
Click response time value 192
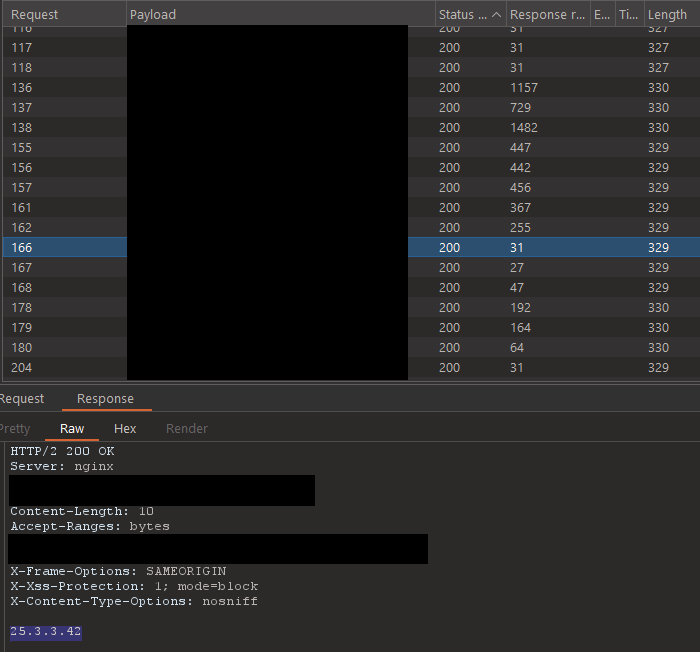[x=520, y=307]
